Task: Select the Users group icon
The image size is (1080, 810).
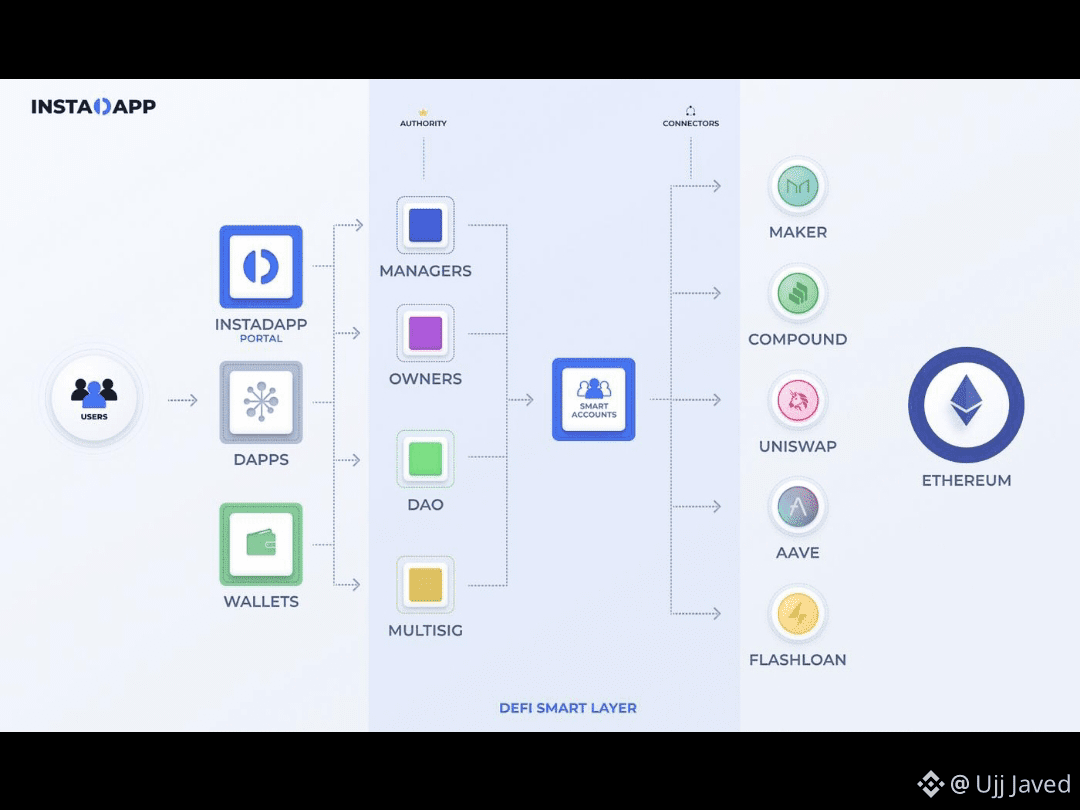Action: tap(94, 398)
